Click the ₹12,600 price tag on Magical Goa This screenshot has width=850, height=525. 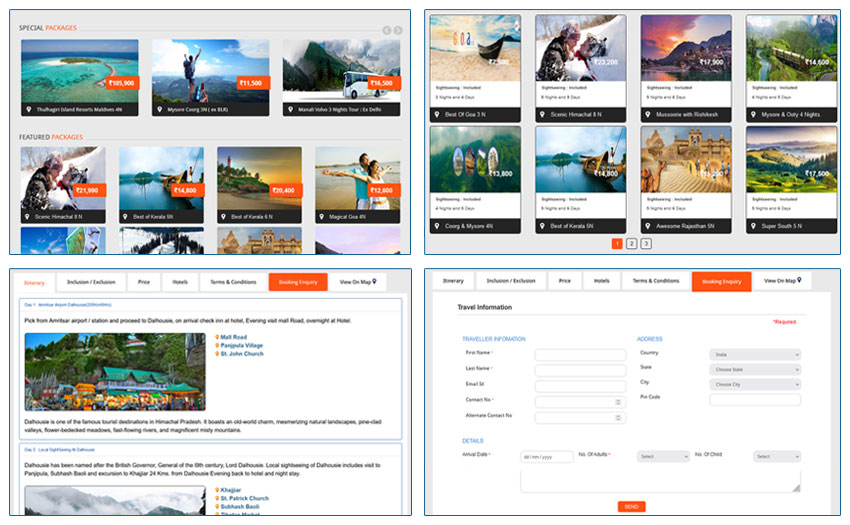(x=383, y=190)
